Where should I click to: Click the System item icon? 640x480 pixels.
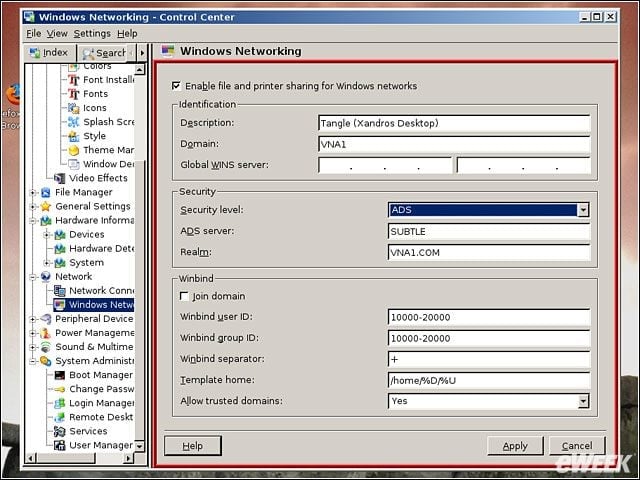click(x=60, y=262)
